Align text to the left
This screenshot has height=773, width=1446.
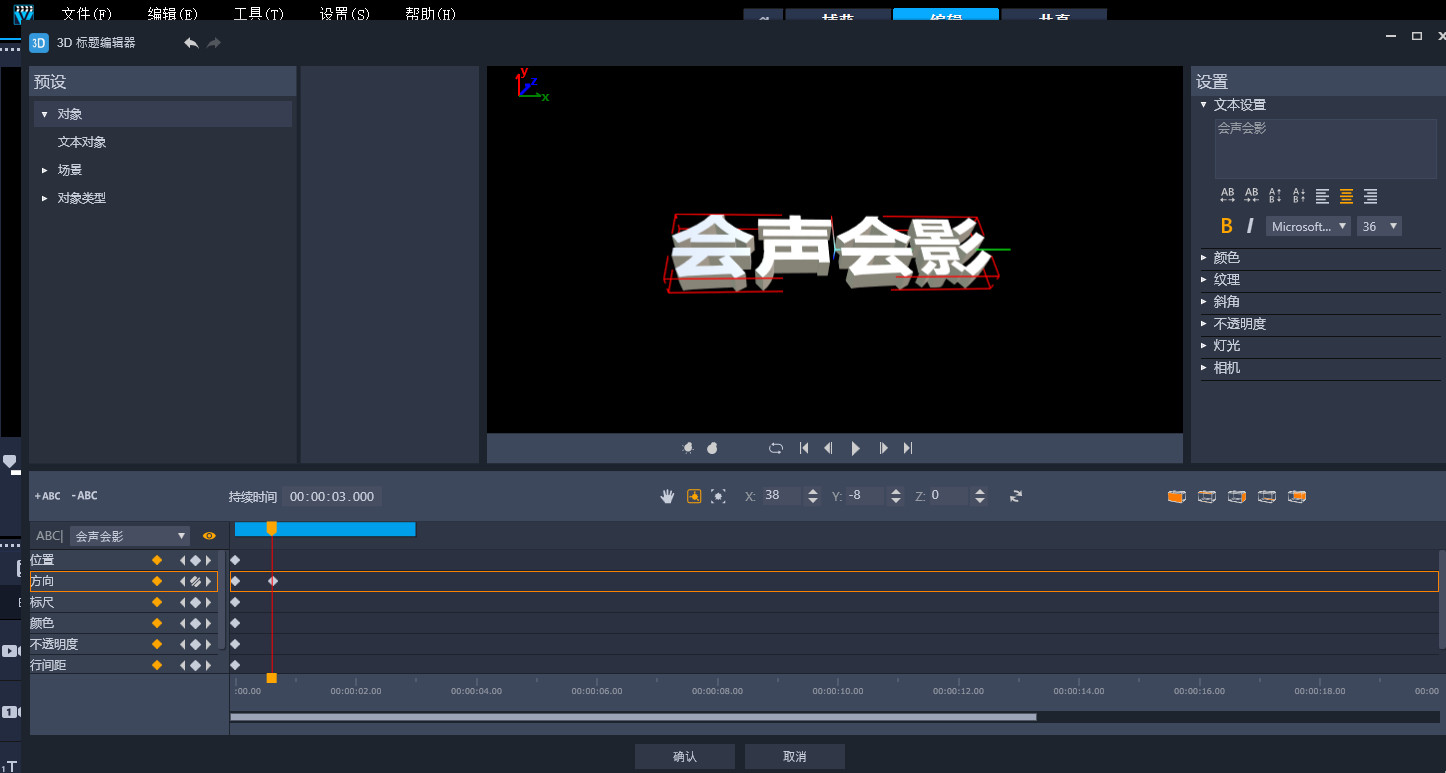1323,196
